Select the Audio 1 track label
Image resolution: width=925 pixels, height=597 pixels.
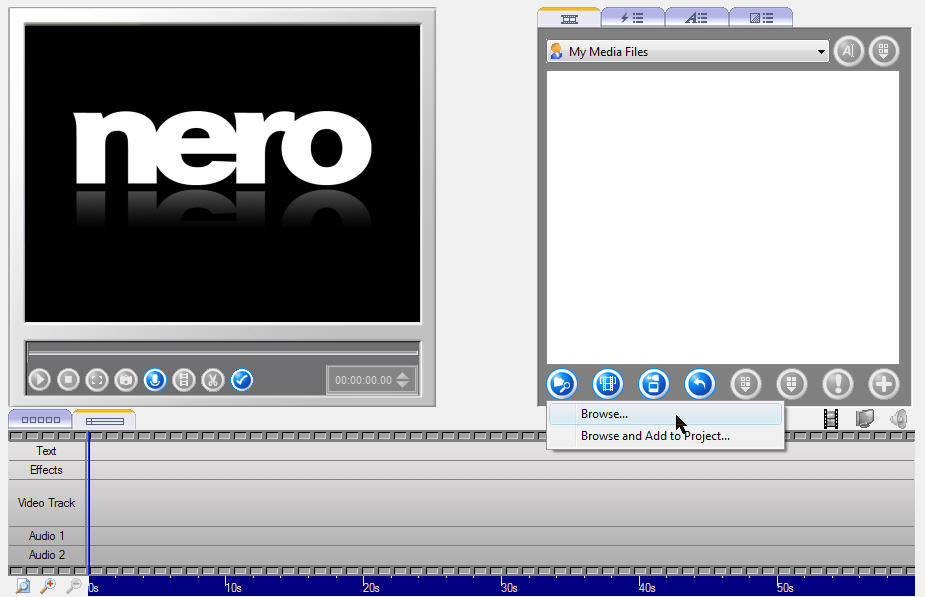47,536
